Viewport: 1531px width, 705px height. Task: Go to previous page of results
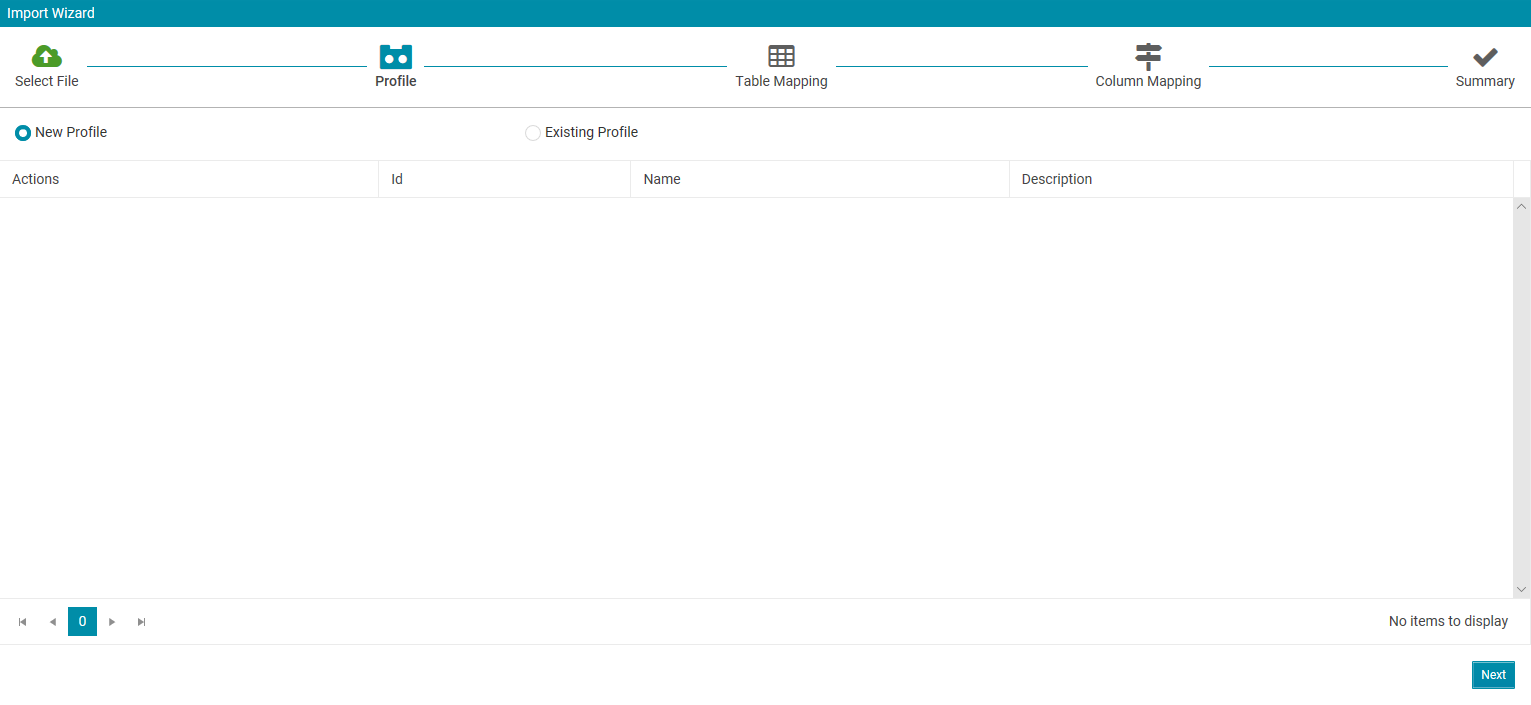[x=52, y=622]
